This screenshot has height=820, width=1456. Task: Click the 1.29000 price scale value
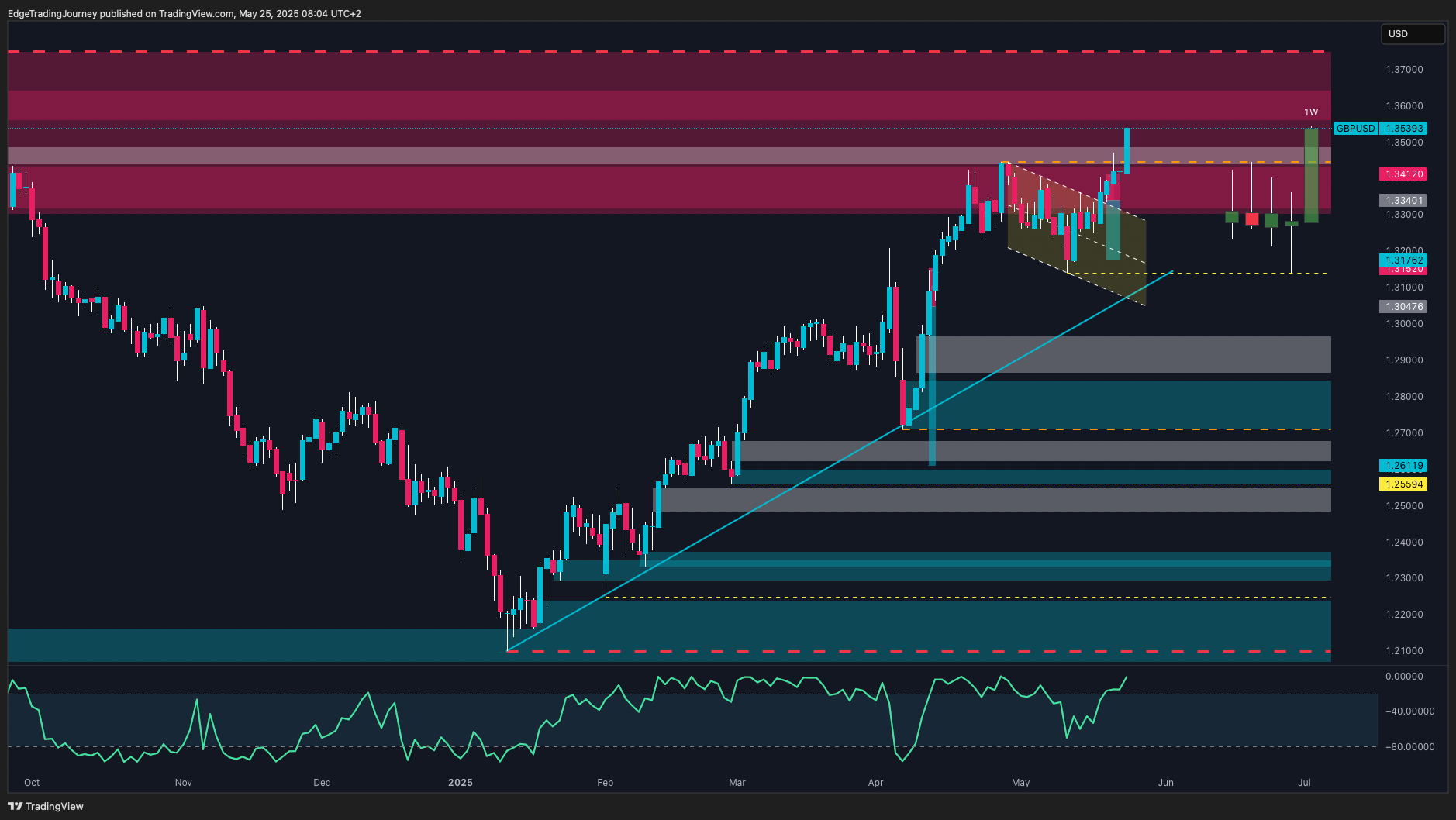[x=1404, y=360]
